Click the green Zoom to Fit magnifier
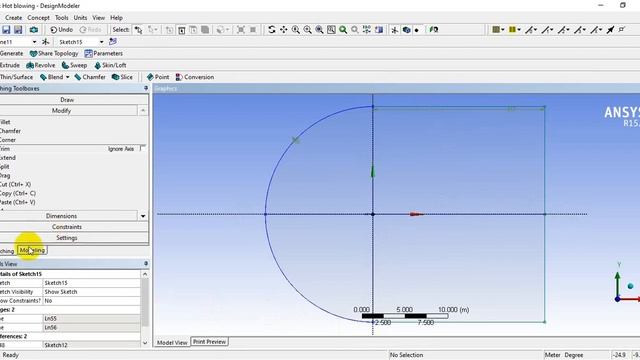This screenshot has height=360, width=640. (x=343, y=29)
